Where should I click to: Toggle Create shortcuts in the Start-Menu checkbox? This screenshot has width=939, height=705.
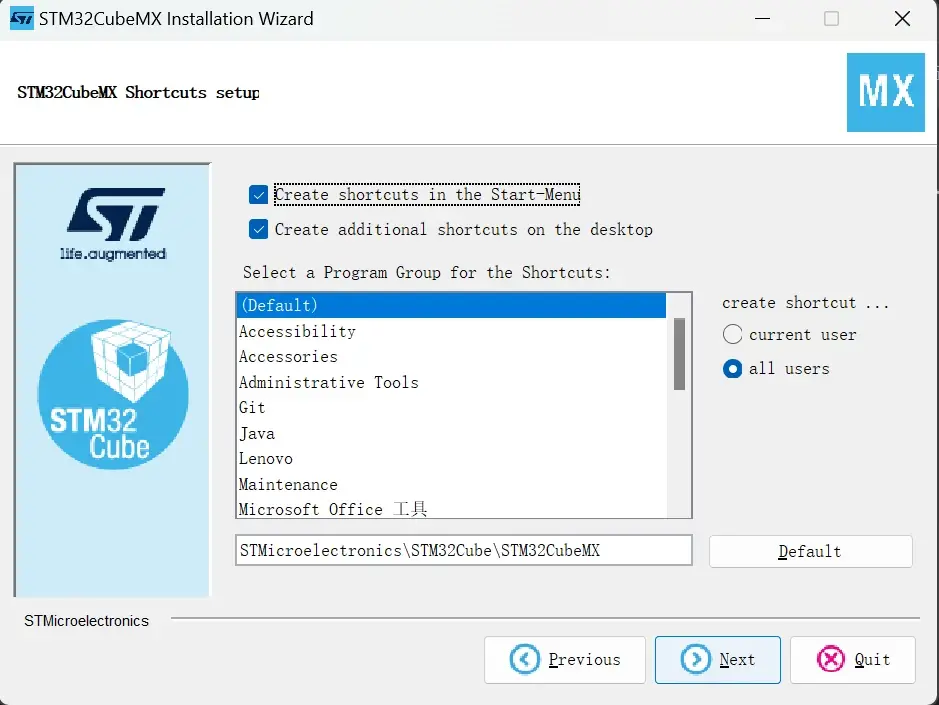point(259,195)
